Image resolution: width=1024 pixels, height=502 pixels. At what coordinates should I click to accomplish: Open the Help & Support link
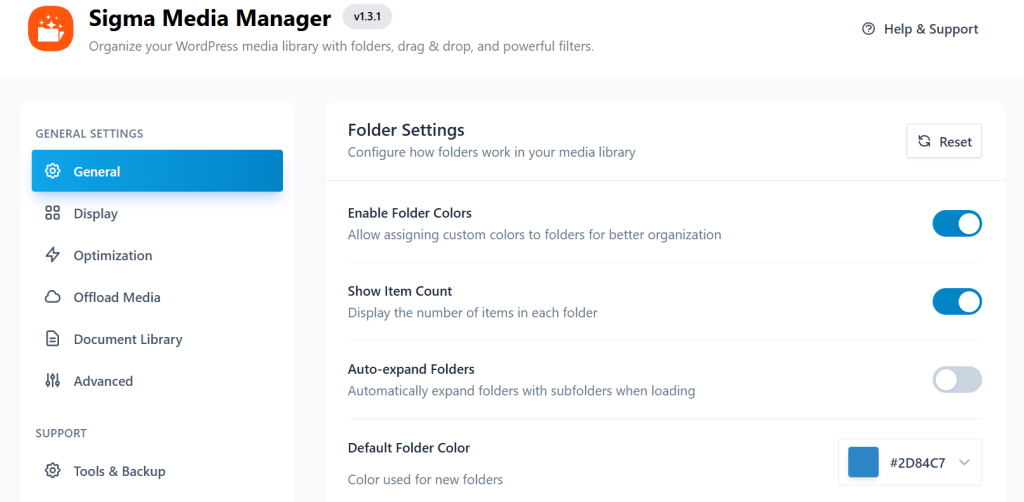point(930,29)
